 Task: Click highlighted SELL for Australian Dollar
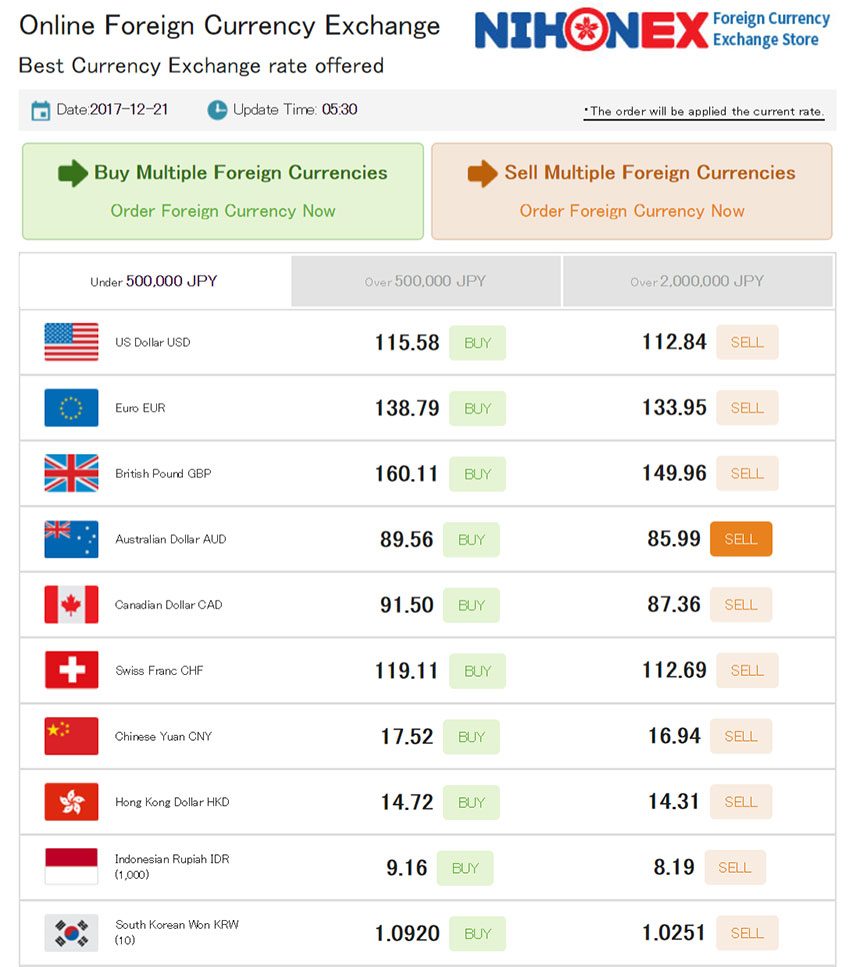point(741,539)
